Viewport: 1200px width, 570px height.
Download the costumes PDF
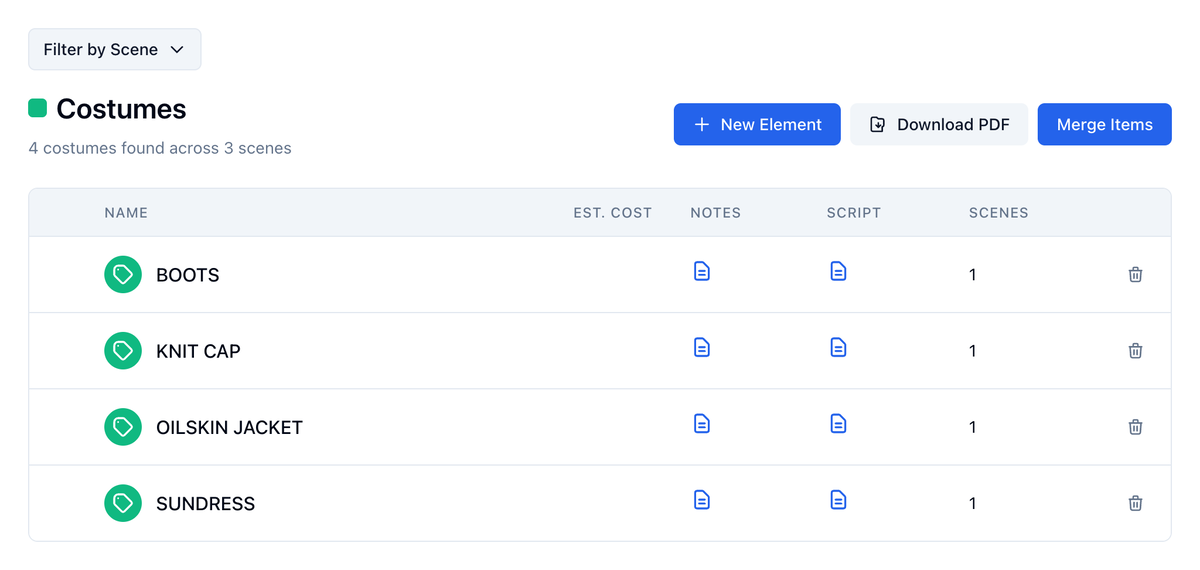[x=939, y=124]
